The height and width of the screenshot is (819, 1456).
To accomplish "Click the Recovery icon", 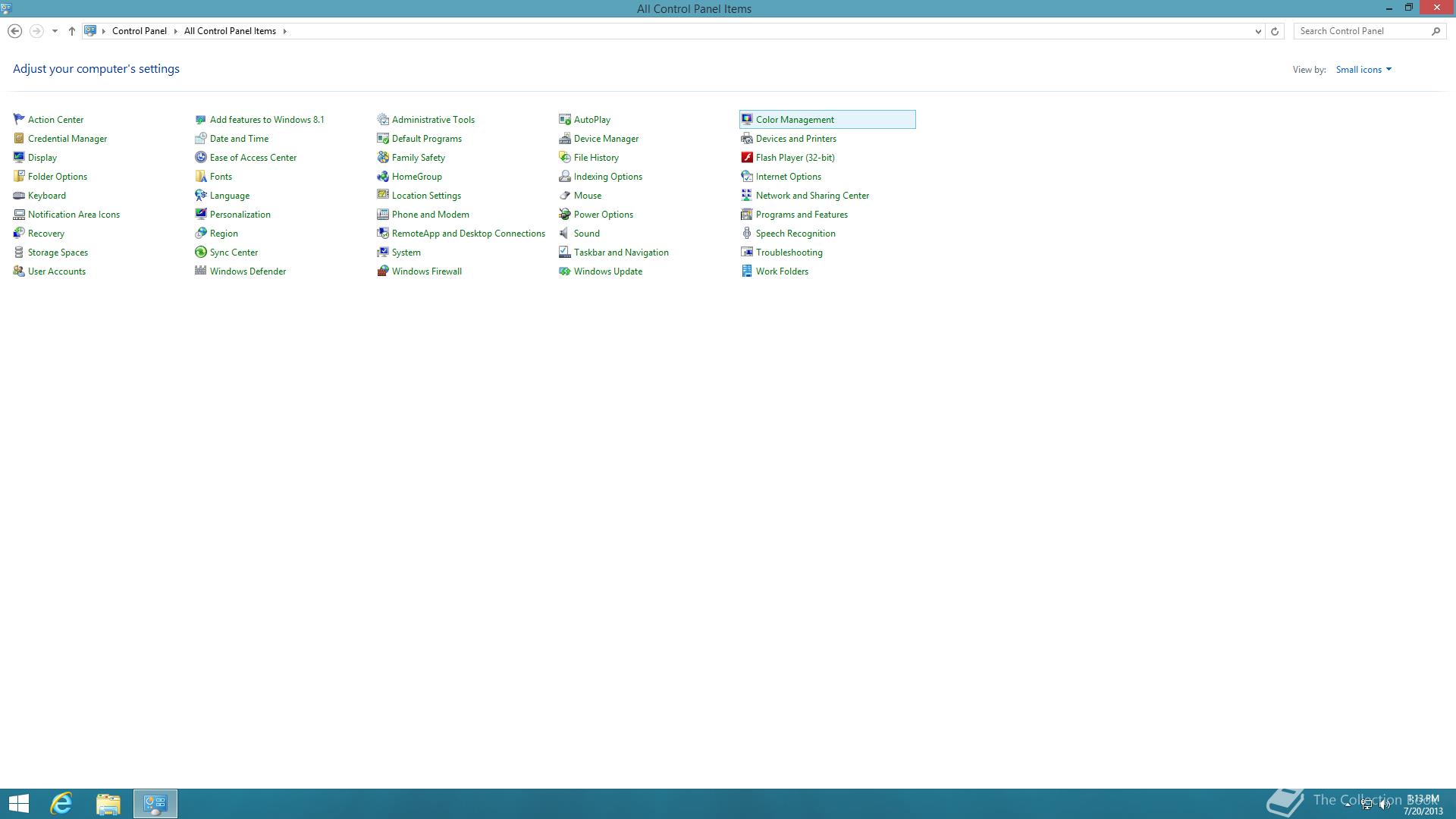I will pos(19,233).
